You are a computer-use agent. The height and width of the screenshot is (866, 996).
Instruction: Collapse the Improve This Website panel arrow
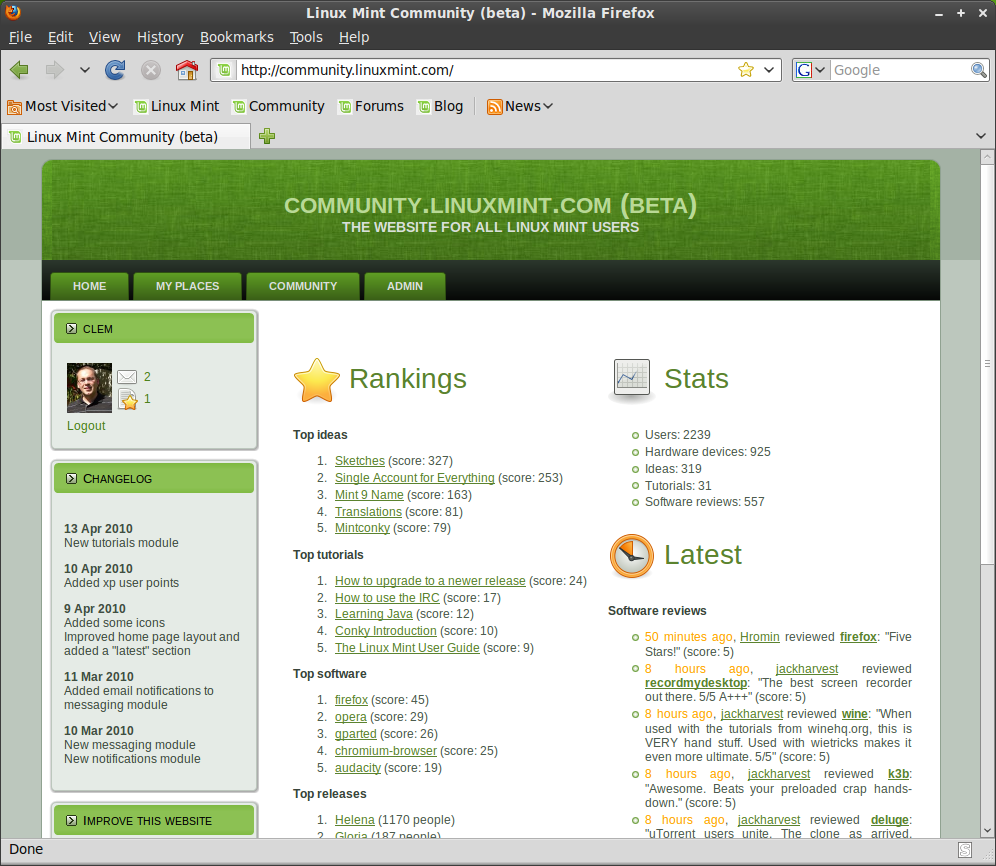tap(72, 820)
